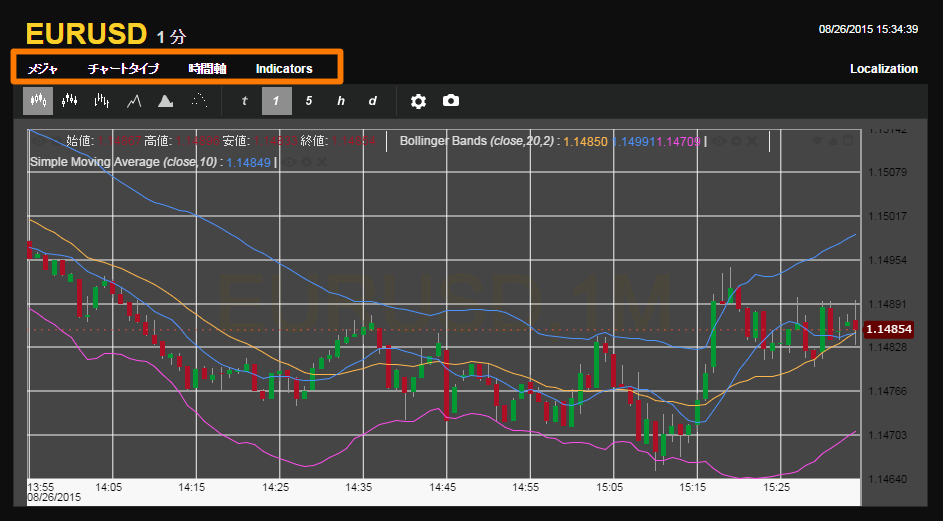943x521 pixels.
Task: Remove Bollinger Bands indicator with X
Action: tap(752, 141)
